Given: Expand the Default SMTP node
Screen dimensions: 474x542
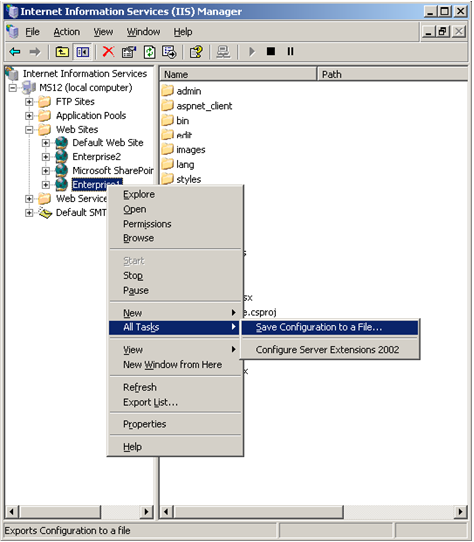Looking at the screenshot, I should [x=29, y=213].
